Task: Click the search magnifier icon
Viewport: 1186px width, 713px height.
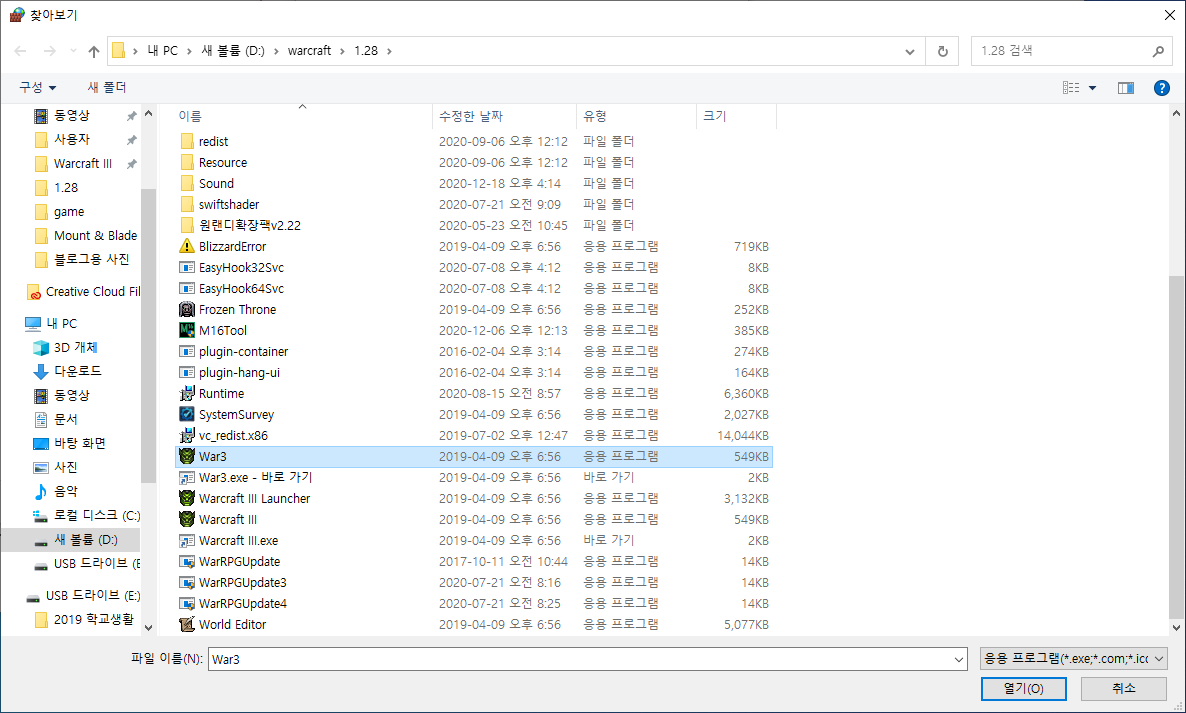Action: [1158, 51]
